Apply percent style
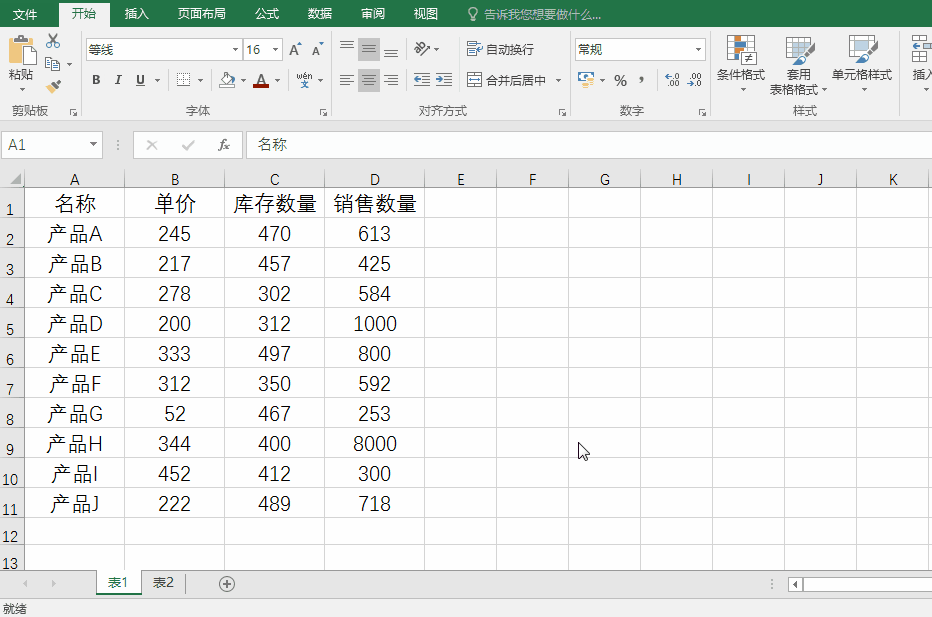Image resolution: width=932 pixels, height=617 pixels. [x=621, y=80]
